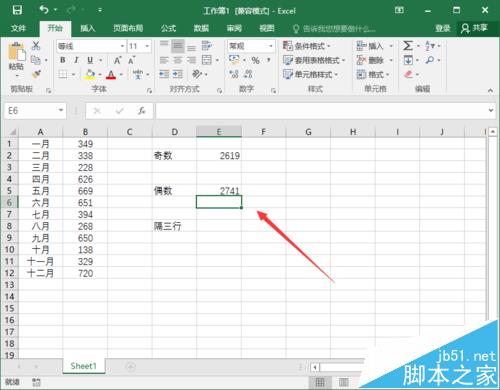This screenshot has width=500, height=390.
Task: Decrease indent icon
Action: (164, 74)
